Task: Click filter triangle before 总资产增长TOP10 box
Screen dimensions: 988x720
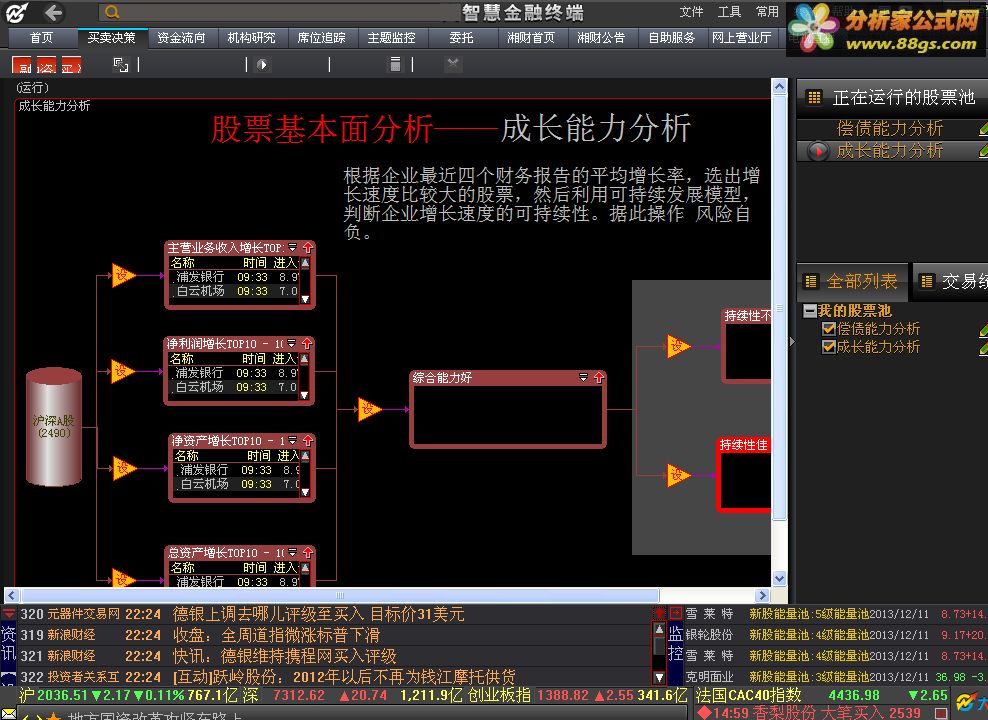Action: (123, 578)
